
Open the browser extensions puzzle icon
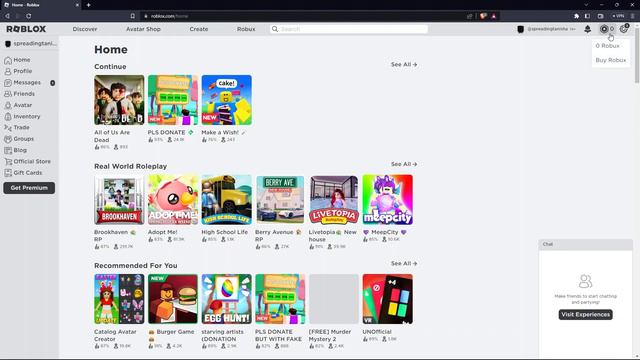[x=576, y=16]
